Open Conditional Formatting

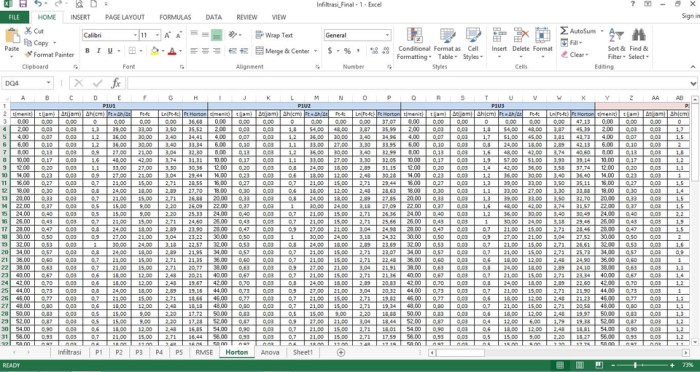click(414, 44)
